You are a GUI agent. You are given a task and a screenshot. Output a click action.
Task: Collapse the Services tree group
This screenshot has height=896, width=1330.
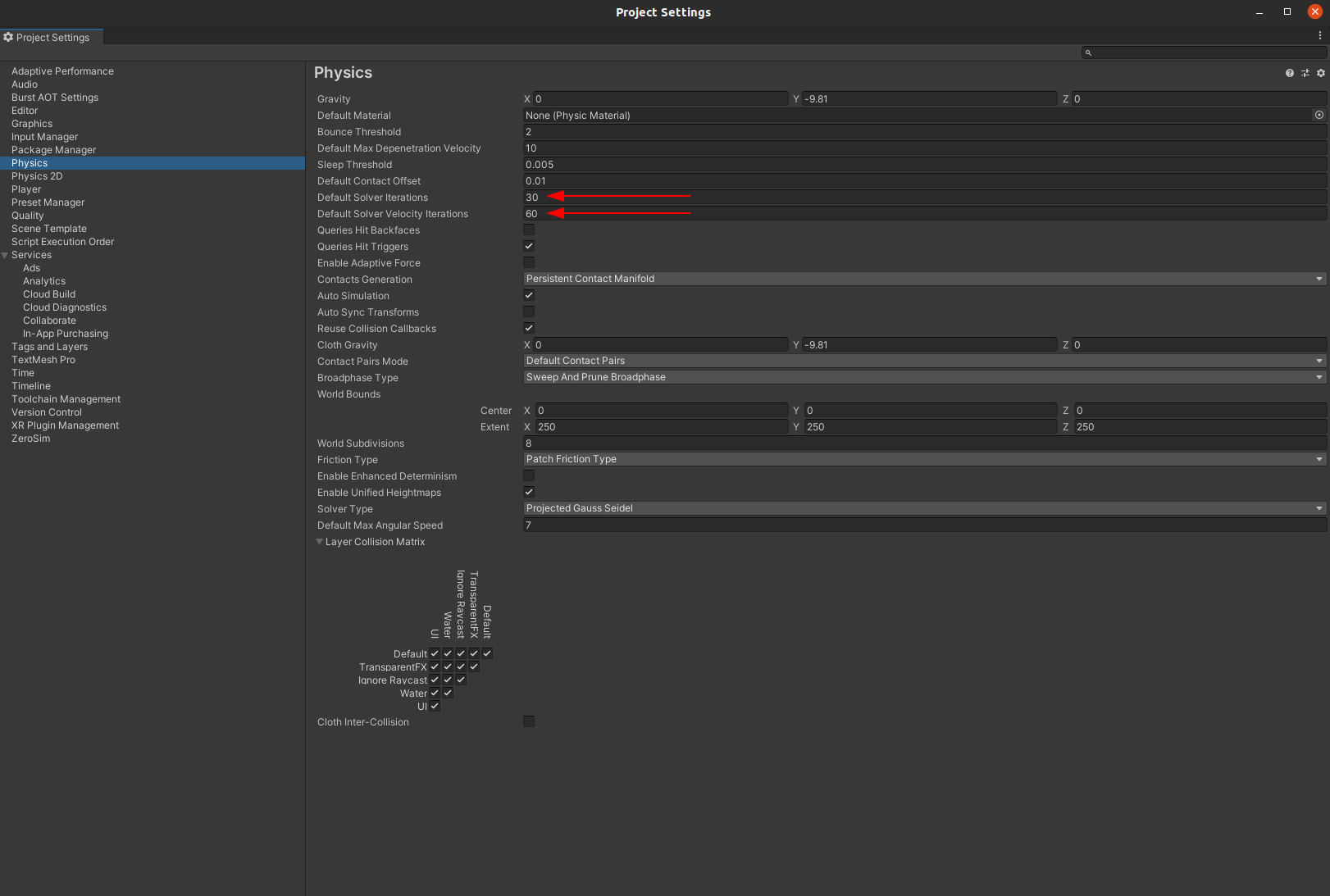click(5, 255)
